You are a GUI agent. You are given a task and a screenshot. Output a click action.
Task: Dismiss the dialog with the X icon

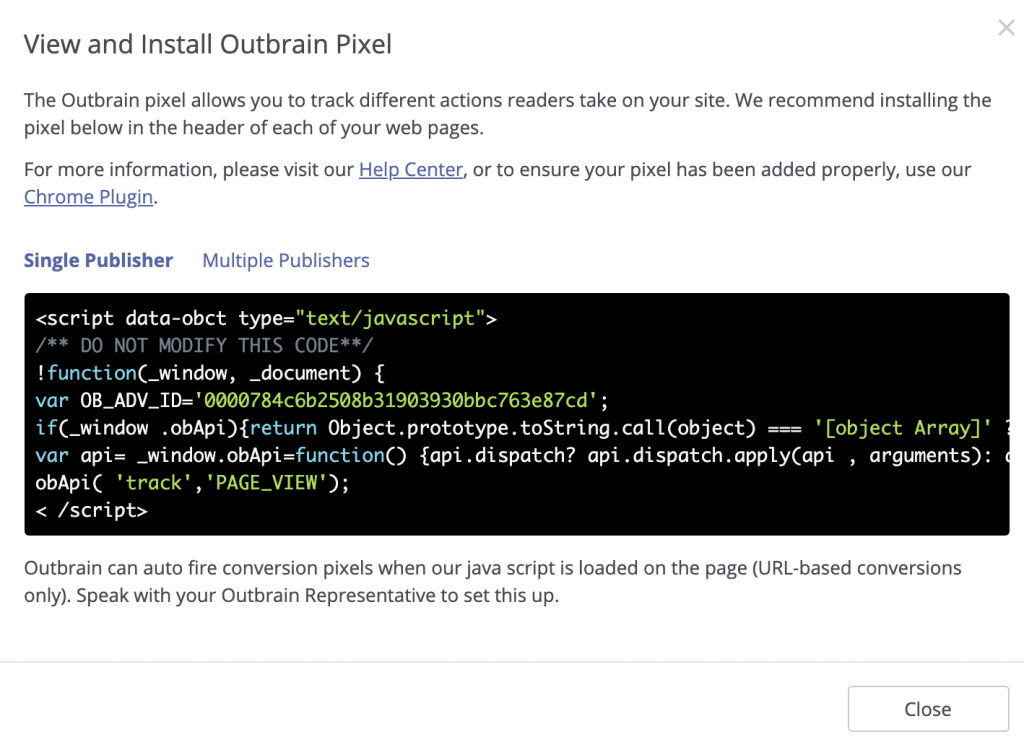(1006, 28)
